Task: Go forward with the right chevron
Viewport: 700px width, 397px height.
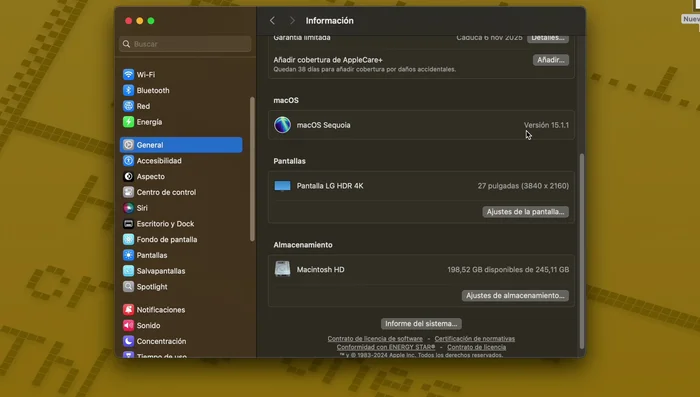Action: tap(292, 21)
